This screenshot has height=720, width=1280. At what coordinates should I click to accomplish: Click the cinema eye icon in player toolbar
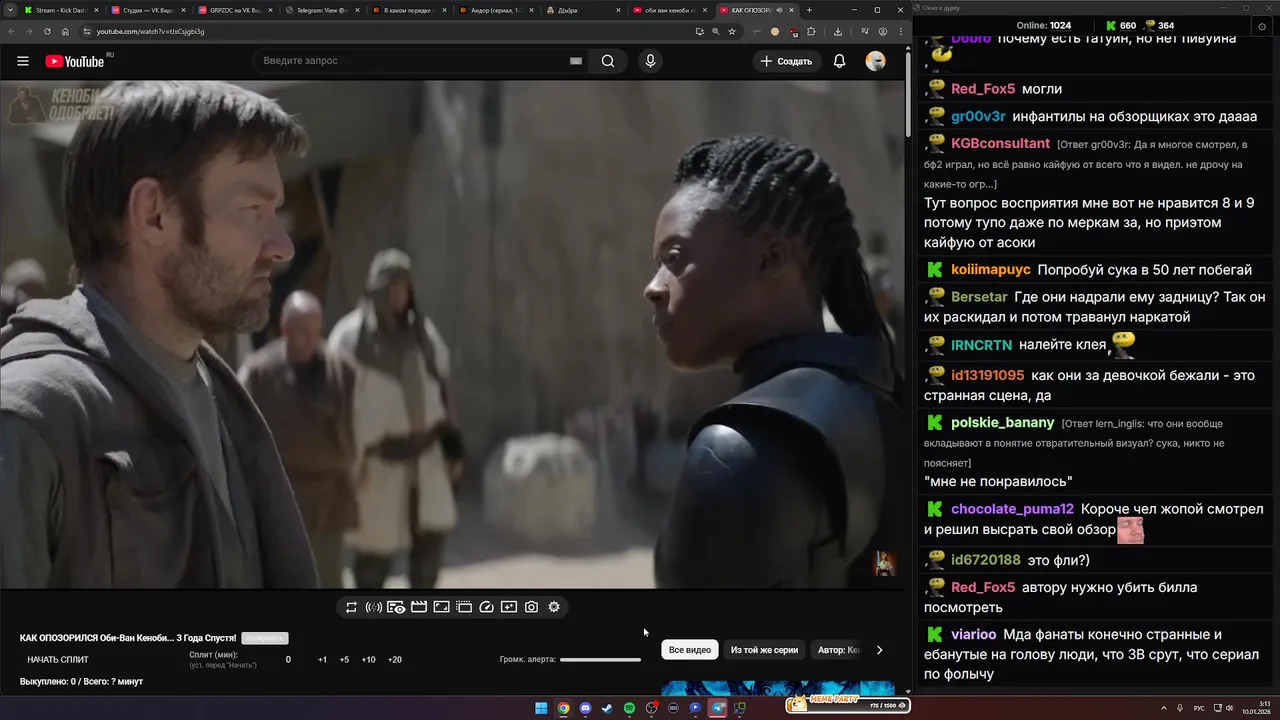coord(396,607)
